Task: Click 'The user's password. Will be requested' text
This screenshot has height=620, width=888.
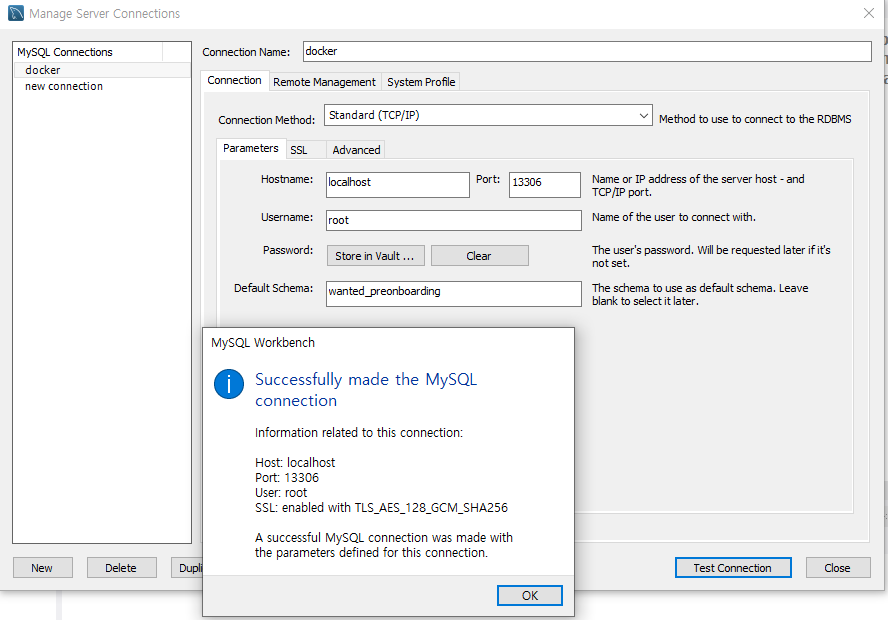Action: point(711,256)
